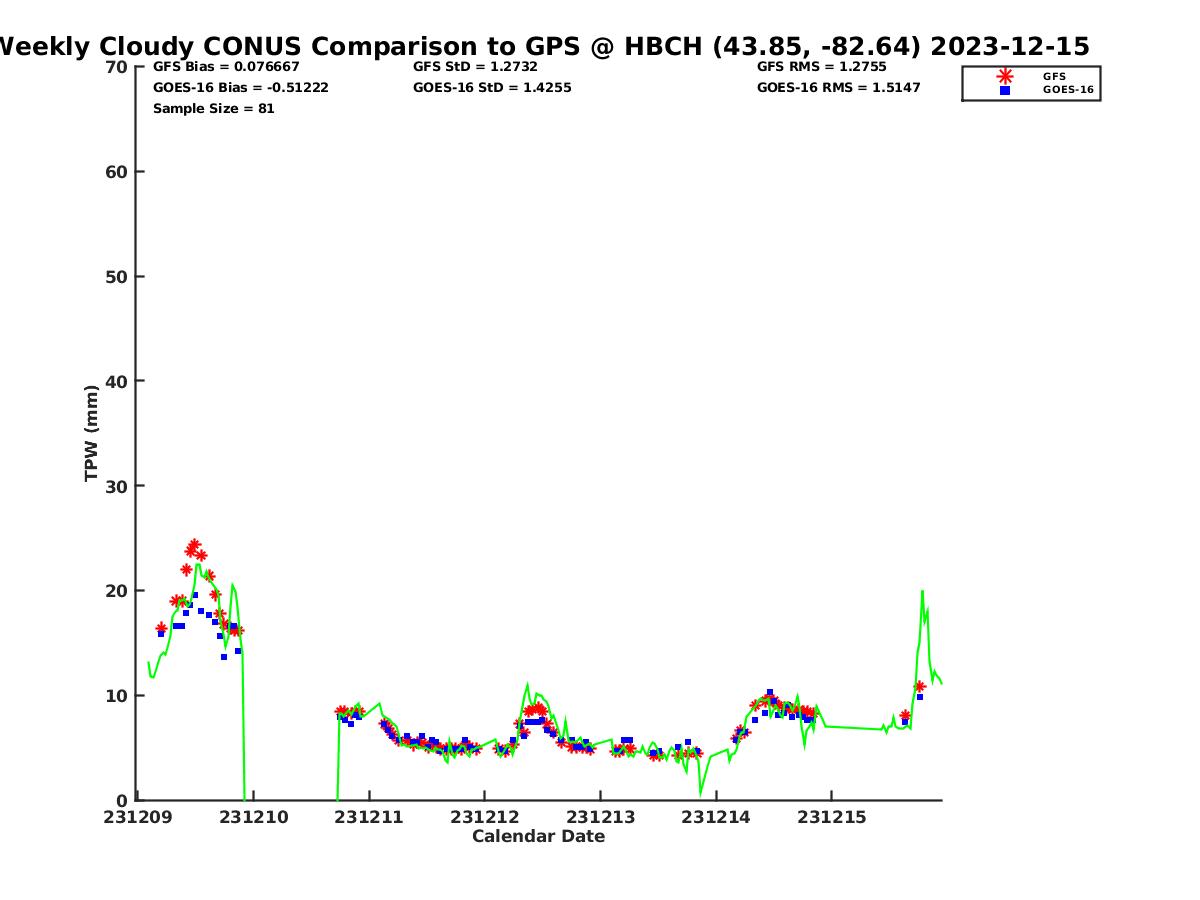Click the highest GFS red marker near 24 mm
The width and height of the screenshot is (1200, 900).
(x=194, y=545)
